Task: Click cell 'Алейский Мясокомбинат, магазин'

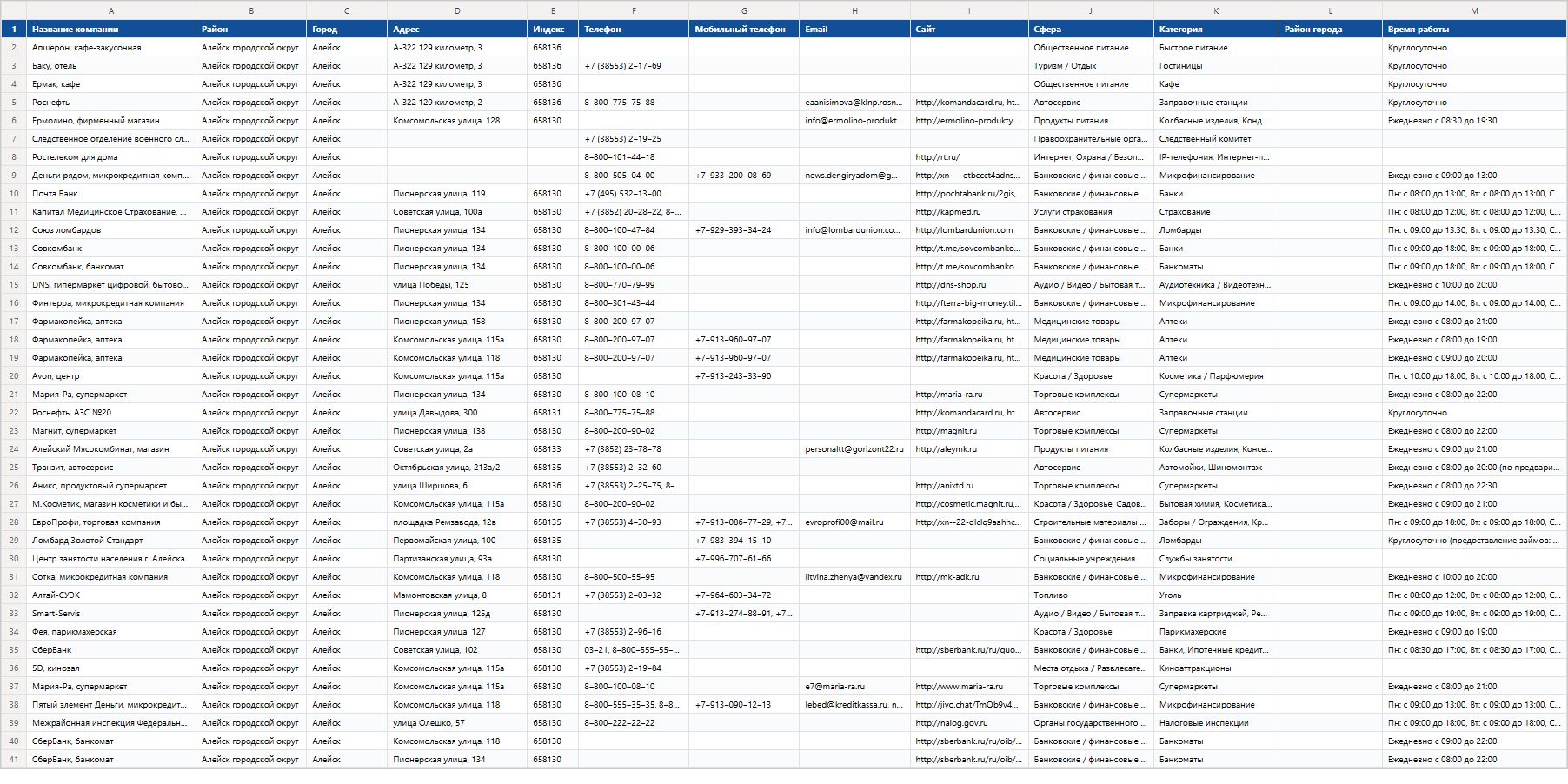Action: click(x=111, y=449)
